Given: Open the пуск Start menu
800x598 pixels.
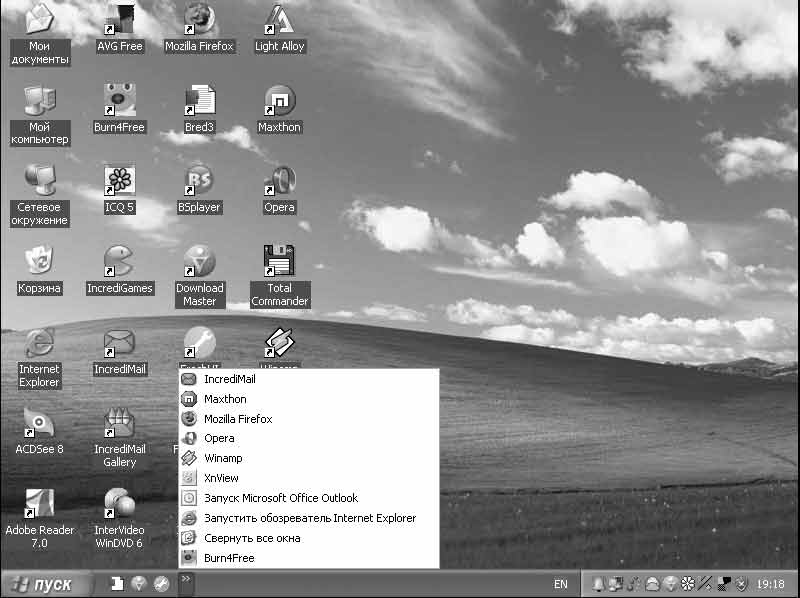Looking at the screenshot, I should click(45, 584).
